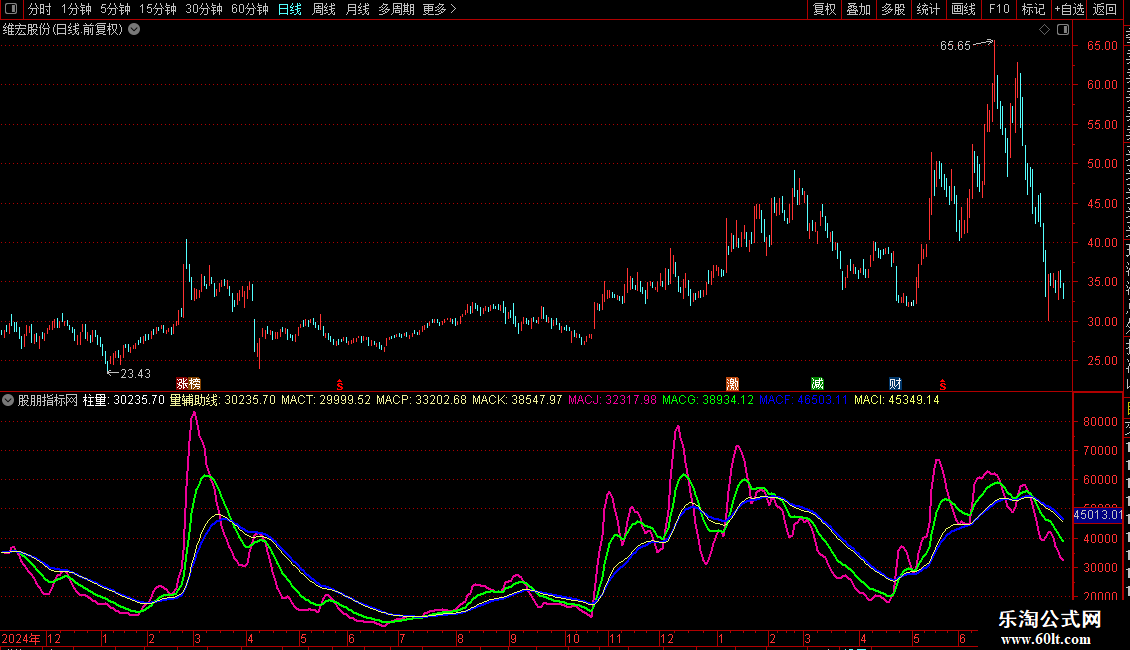Click 标记 mark button
The image size is (1130, 650).
point(1033,9)
